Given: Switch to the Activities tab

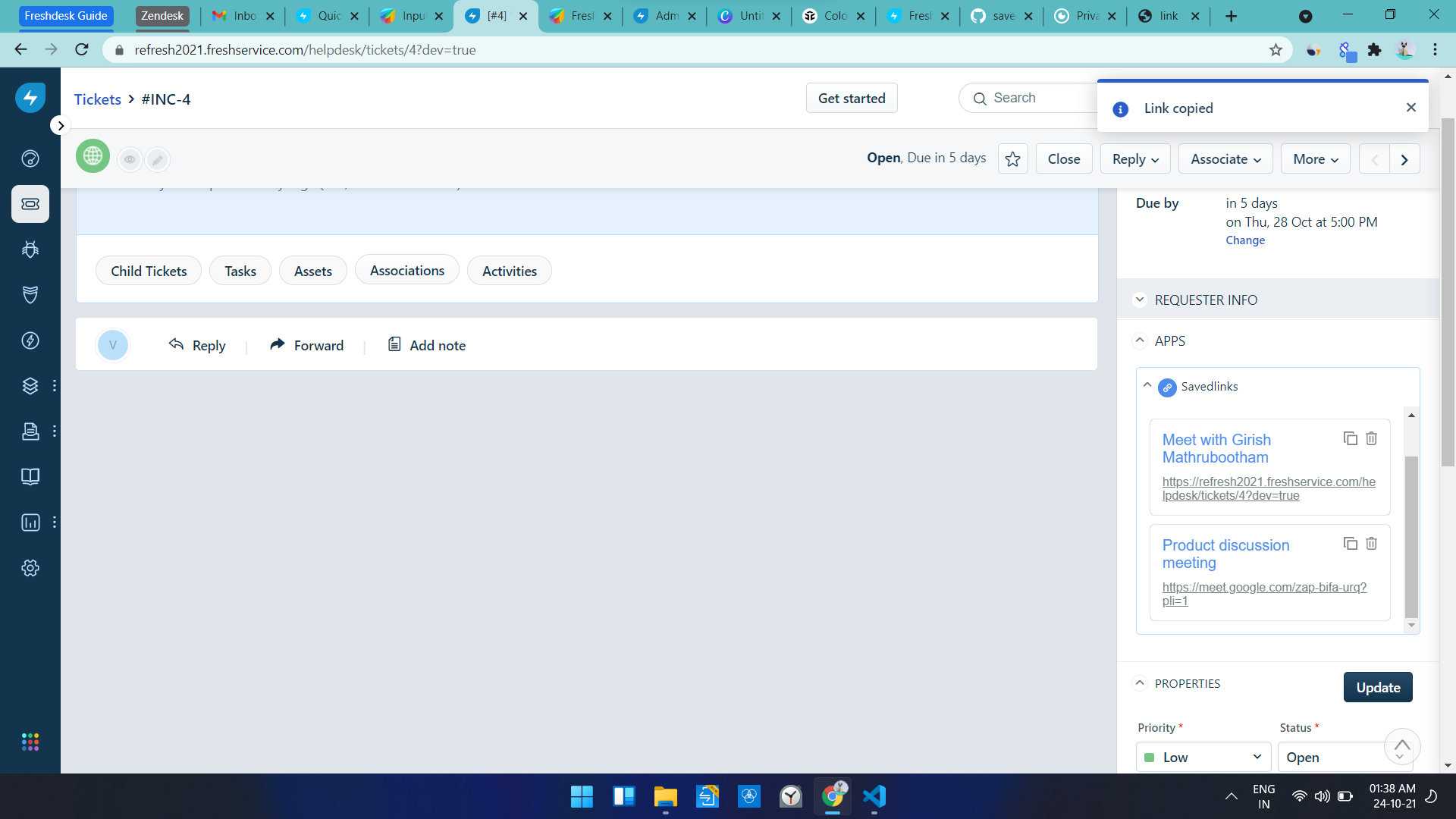Looking at the screenshot, I should tap(509, 271).
